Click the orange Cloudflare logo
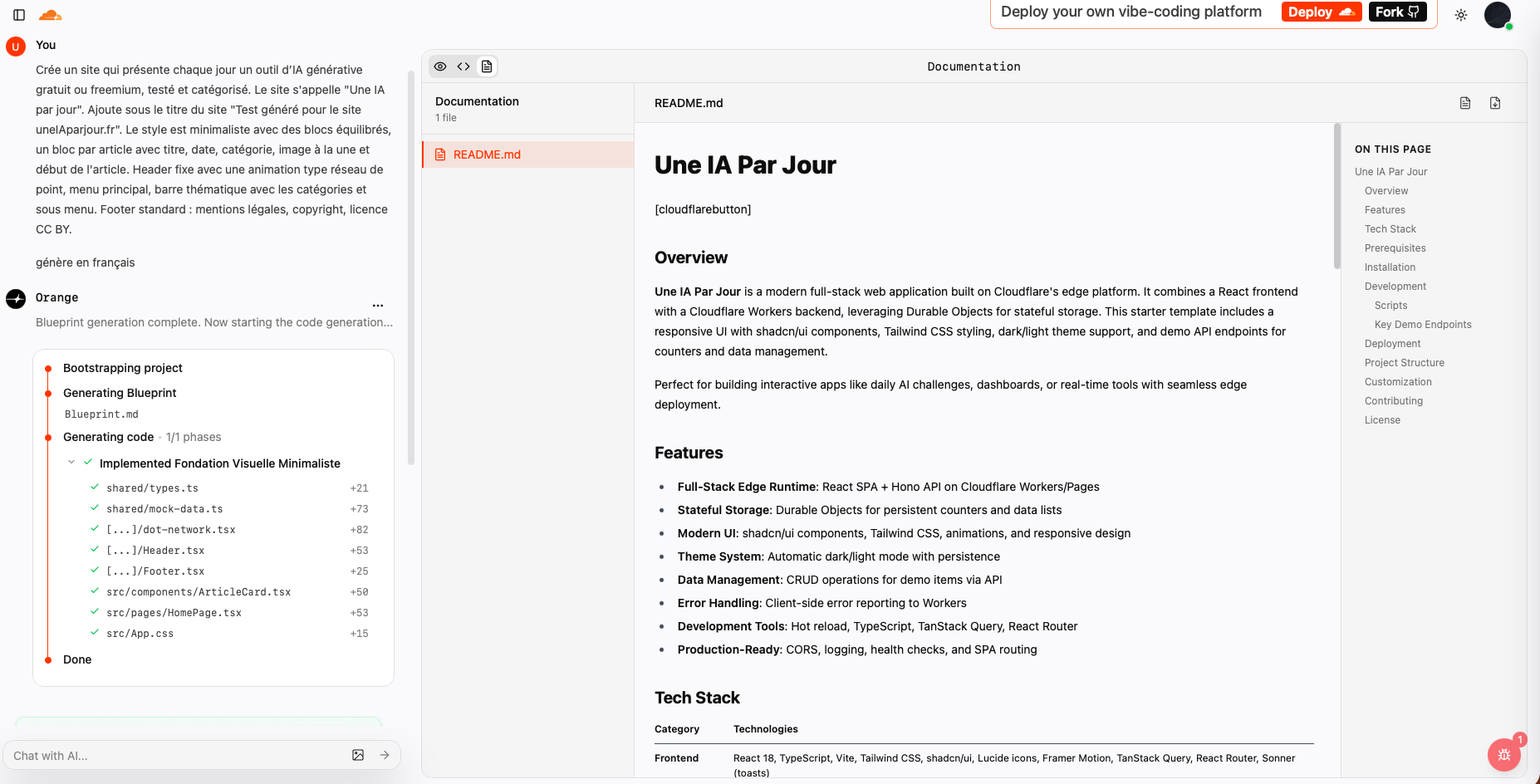The image size is (1540, 784). [x=51, y=15]
